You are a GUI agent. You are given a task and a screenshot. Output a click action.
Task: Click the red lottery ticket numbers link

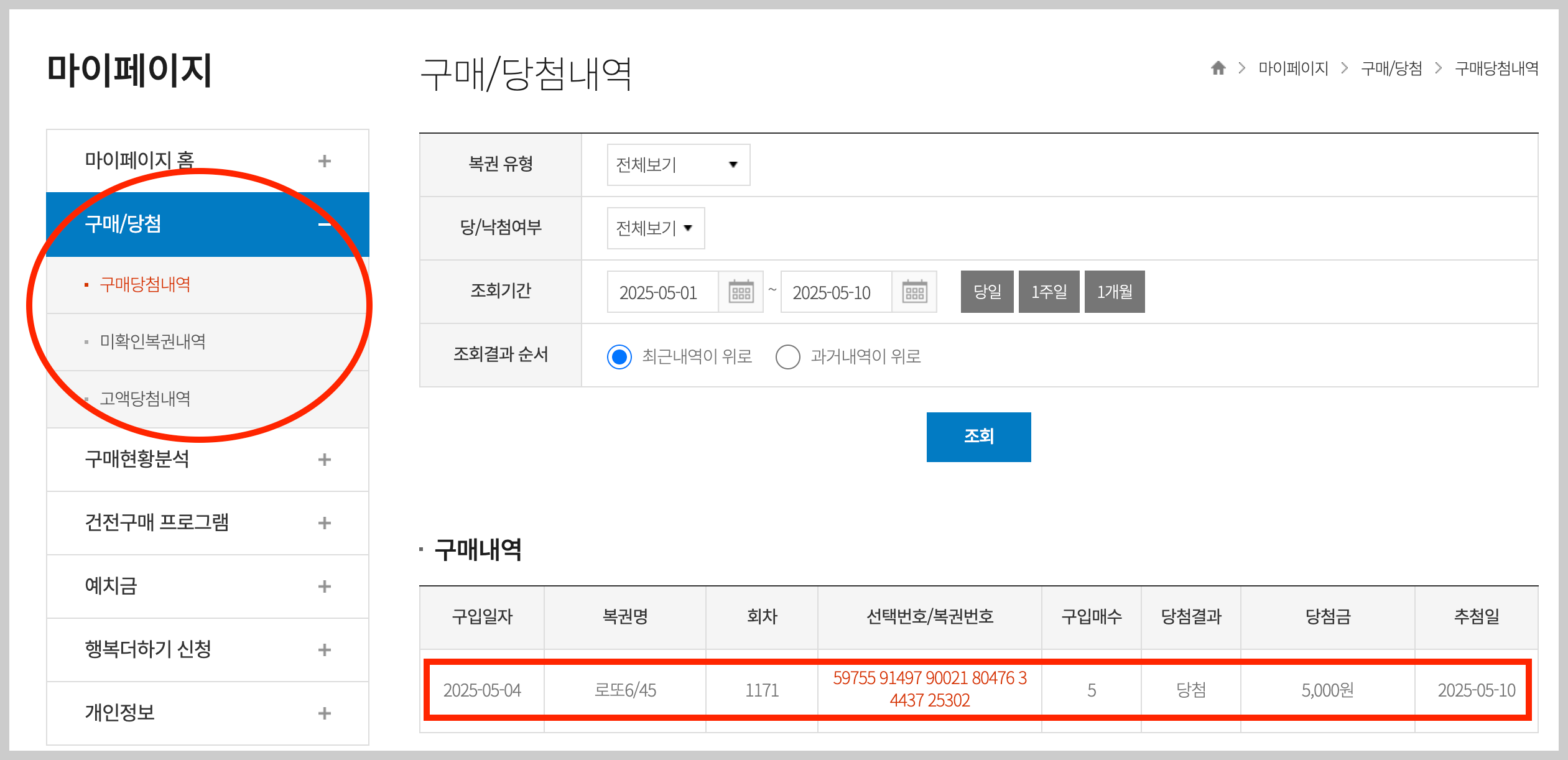(929, 689)
